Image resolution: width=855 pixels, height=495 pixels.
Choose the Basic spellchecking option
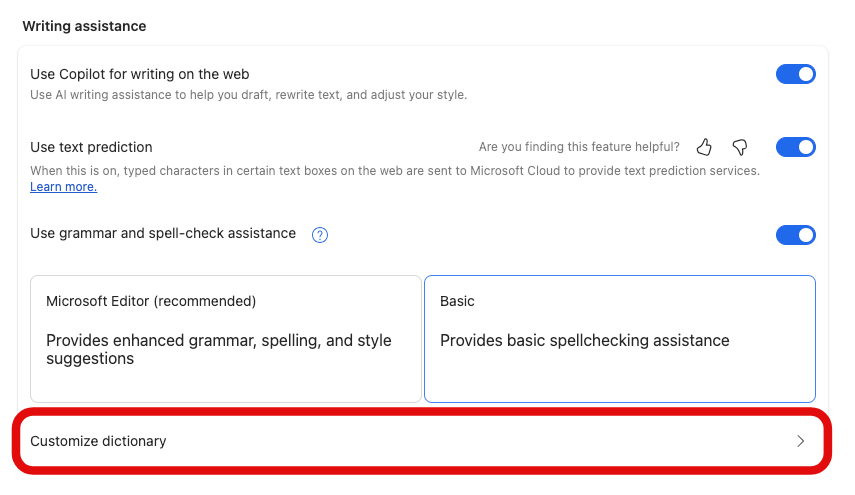tap(620, 338)
